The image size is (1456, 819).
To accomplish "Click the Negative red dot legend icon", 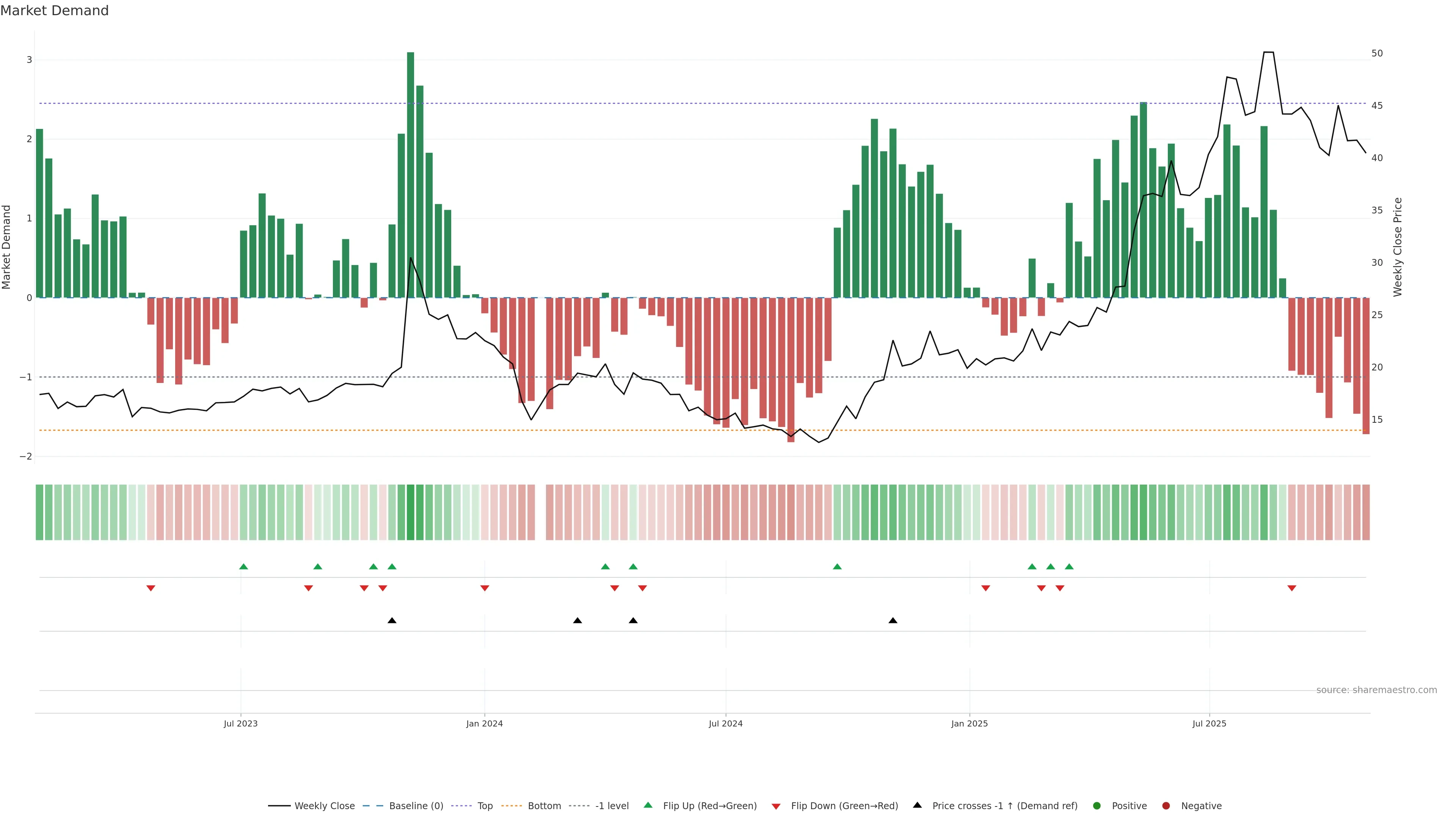I will coord(1166,805).
